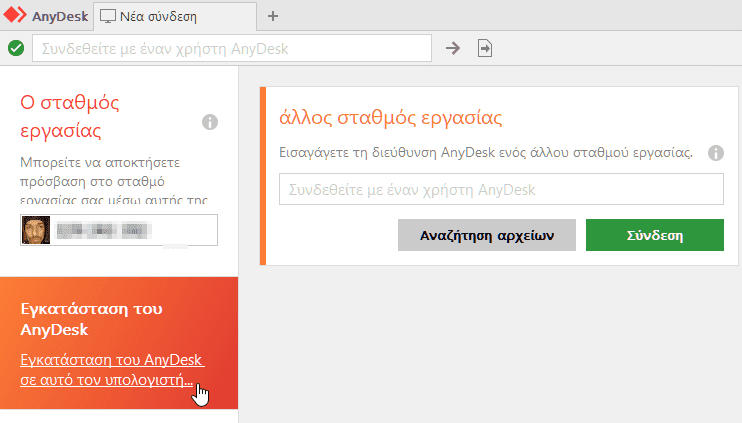
Task: Click the Μπορείτε να αποκτήσετε πρόσβαση paragraph
Action: [114, 181]
